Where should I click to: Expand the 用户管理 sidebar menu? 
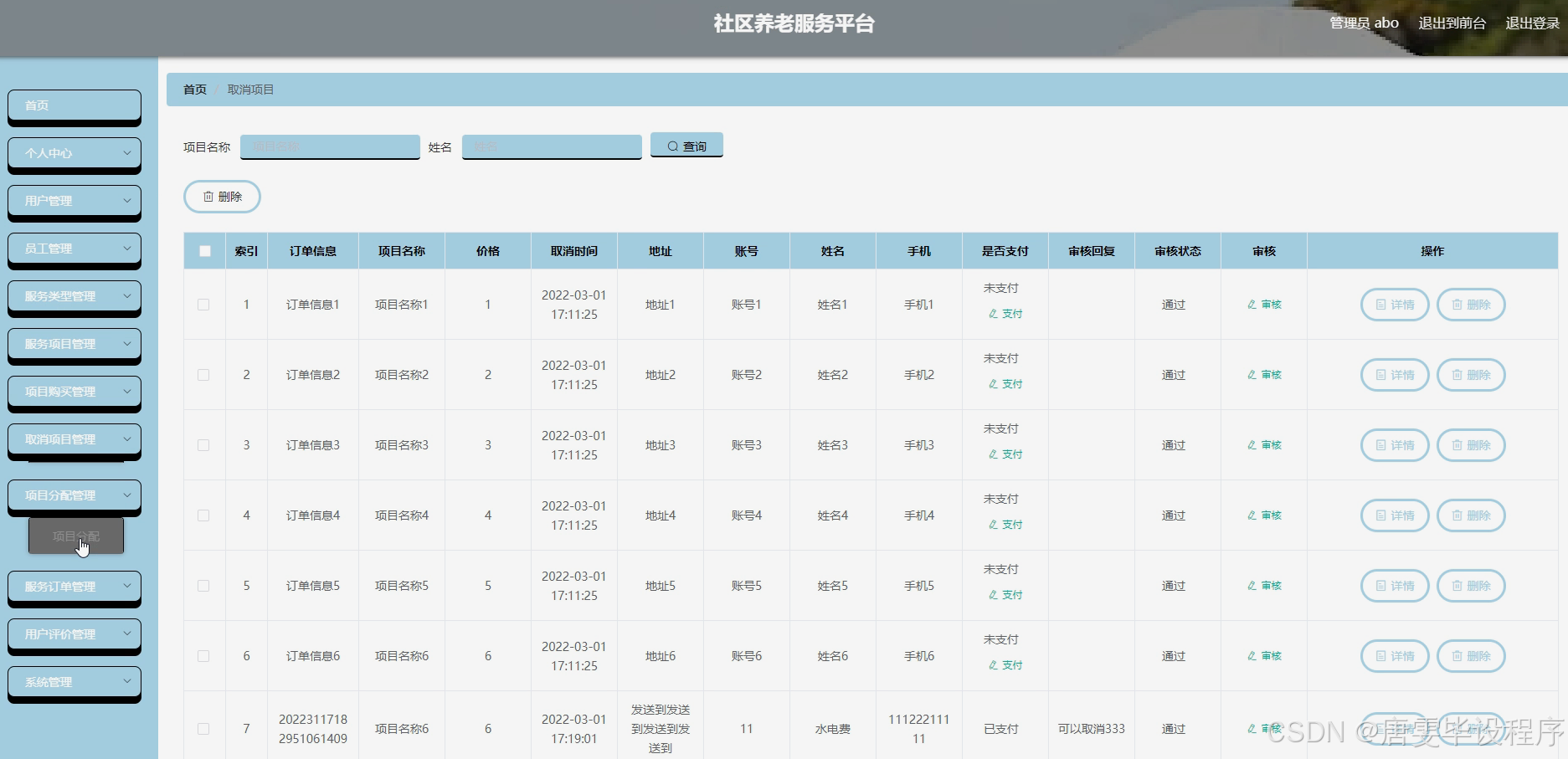(x=75, y=201)
